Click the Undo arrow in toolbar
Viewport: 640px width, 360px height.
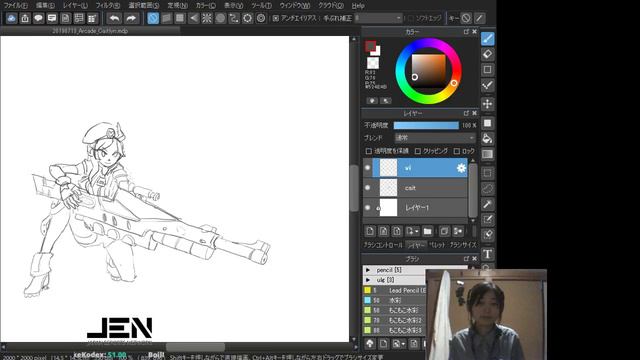coord(115,18)
